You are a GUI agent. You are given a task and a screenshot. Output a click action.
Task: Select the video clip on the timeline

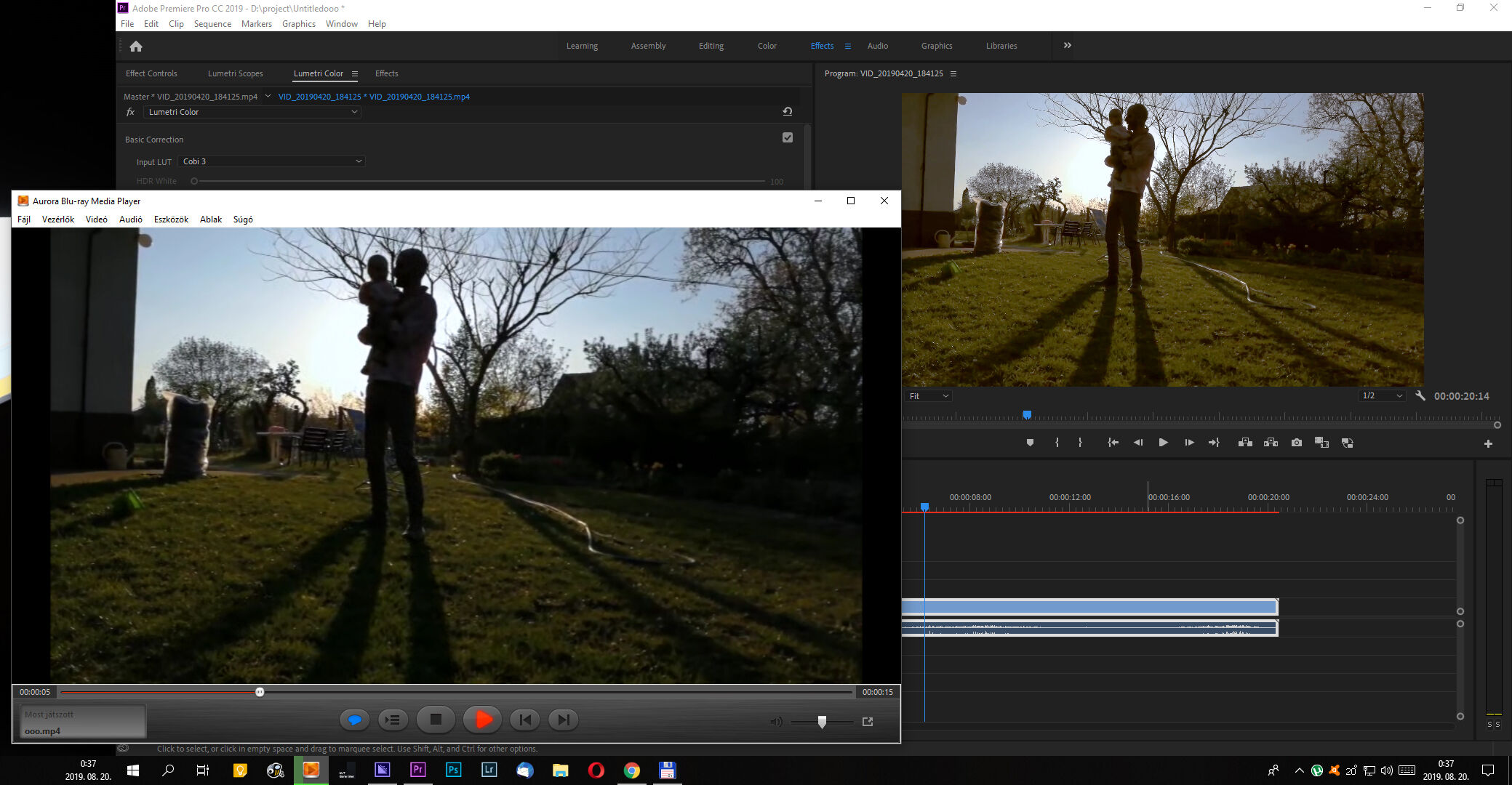pos(1089,607)
